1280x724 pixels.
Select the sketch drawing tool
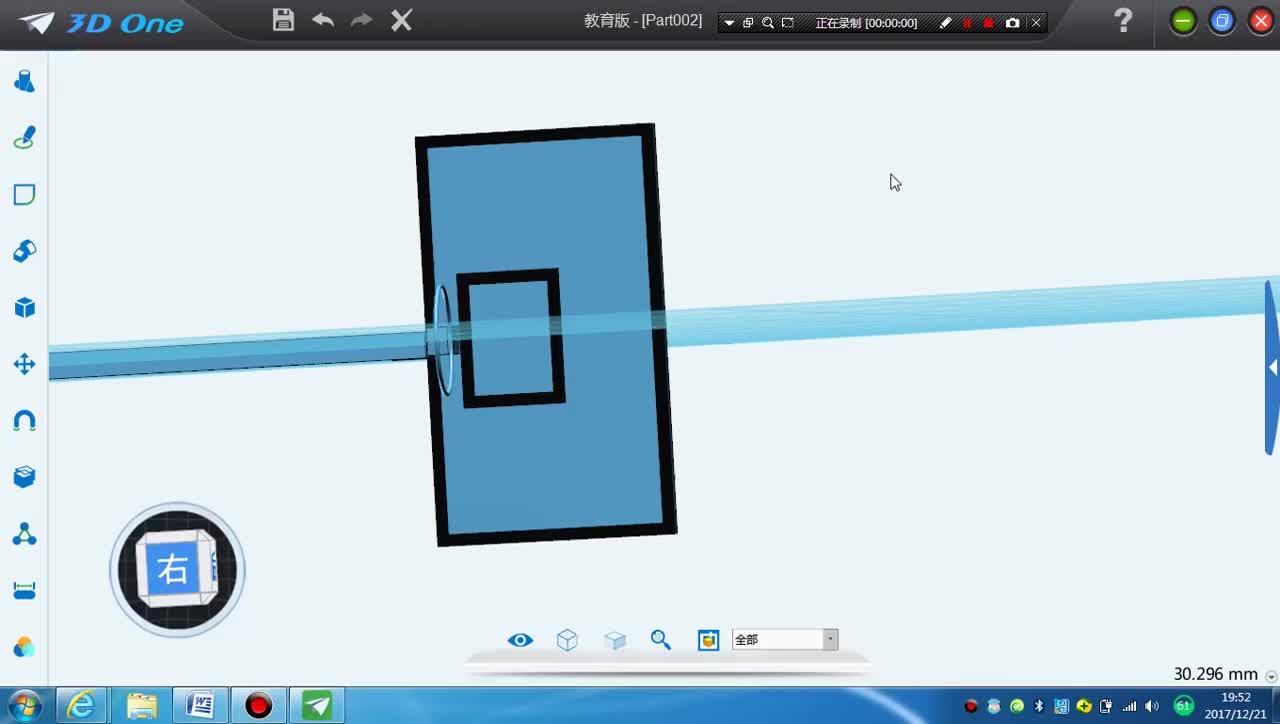pyautogui.click(x=24, y=138)
